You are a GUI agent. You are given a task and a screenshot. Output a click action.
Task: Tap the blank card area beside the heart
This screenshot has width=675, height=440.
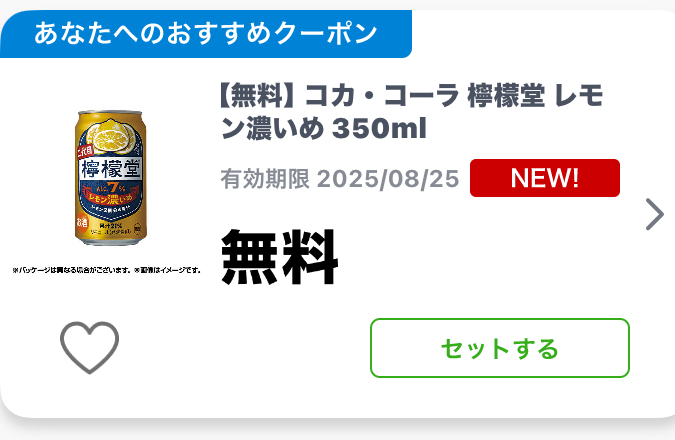[243, 348]
